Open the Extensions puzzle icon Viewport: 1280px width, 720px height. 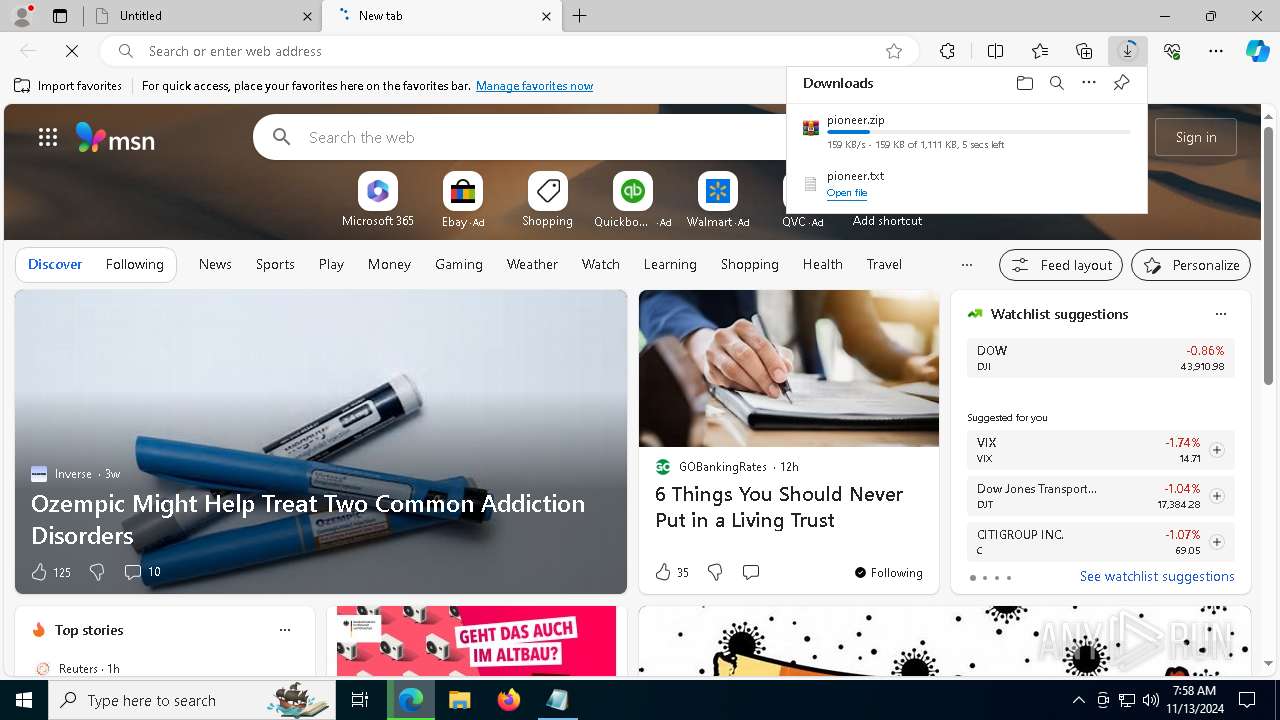pos(947,51)
